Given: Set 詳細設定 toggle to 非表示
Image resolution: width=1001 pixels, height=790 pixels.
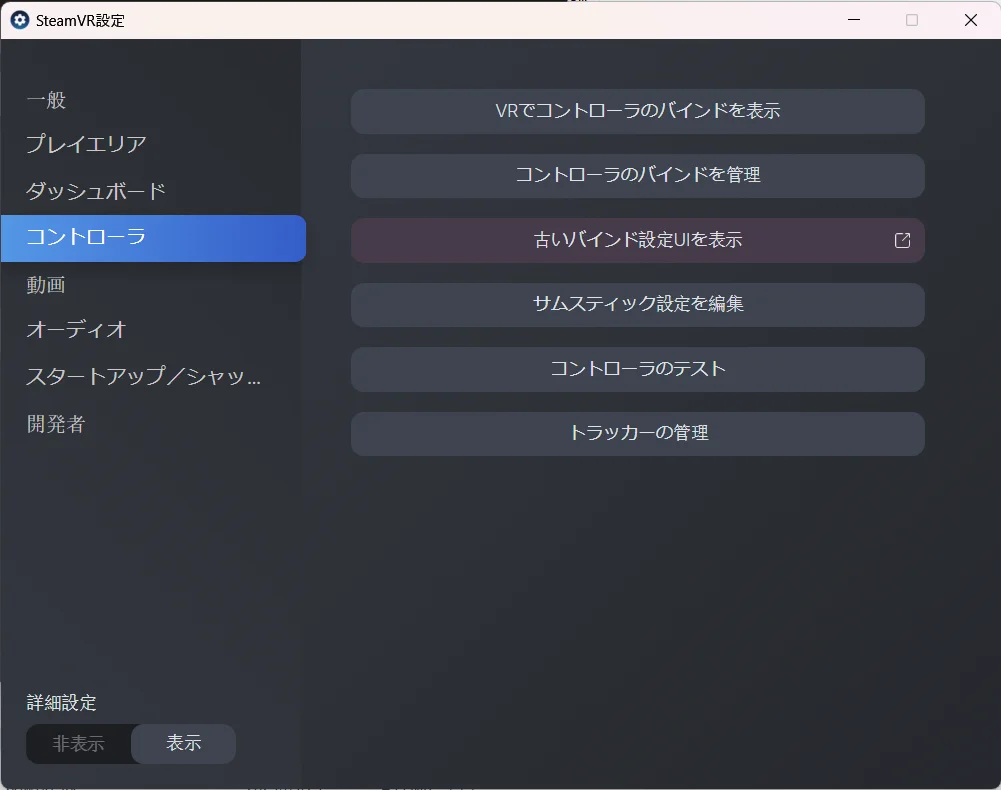Looking at the screenshot, I should click(x=79, y=744).
